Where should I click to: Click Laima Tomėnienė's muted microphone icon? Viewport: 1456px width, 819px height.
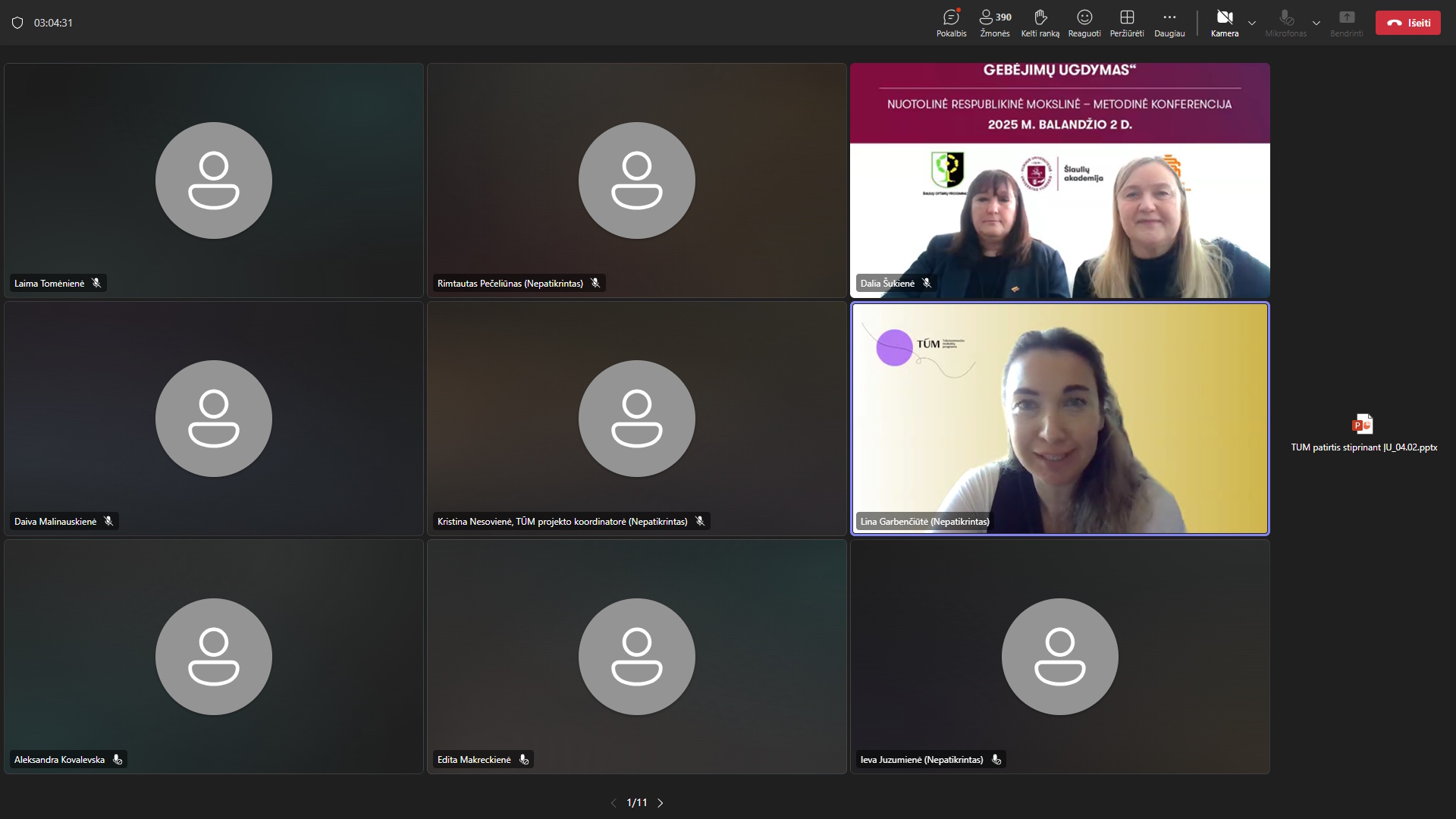[96, 283]
